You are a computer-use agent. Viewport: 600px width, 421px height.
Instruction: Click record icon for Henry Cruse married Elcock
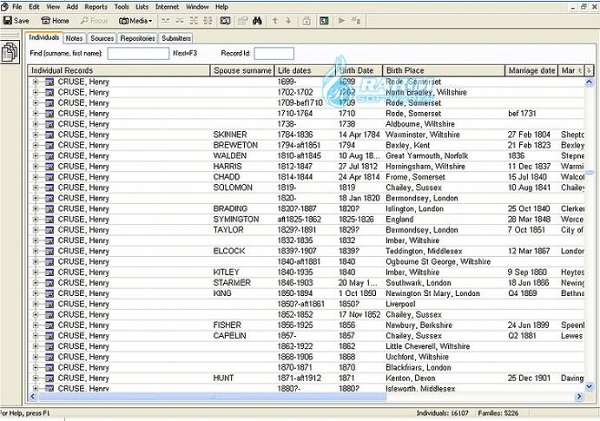pyautogui.click(x=48, y=250)
